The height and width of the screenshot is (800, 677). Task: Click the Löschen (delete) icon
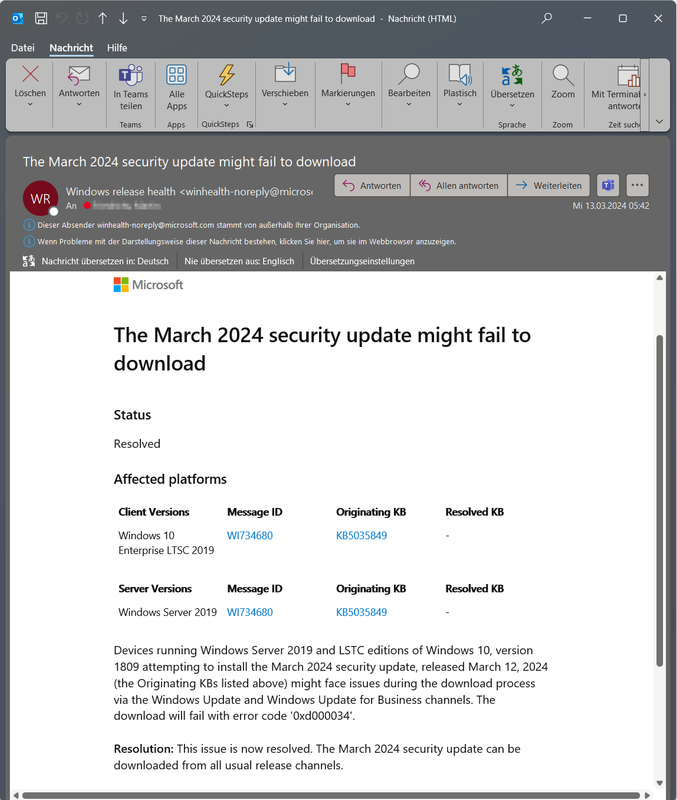[x=30, y=74]
